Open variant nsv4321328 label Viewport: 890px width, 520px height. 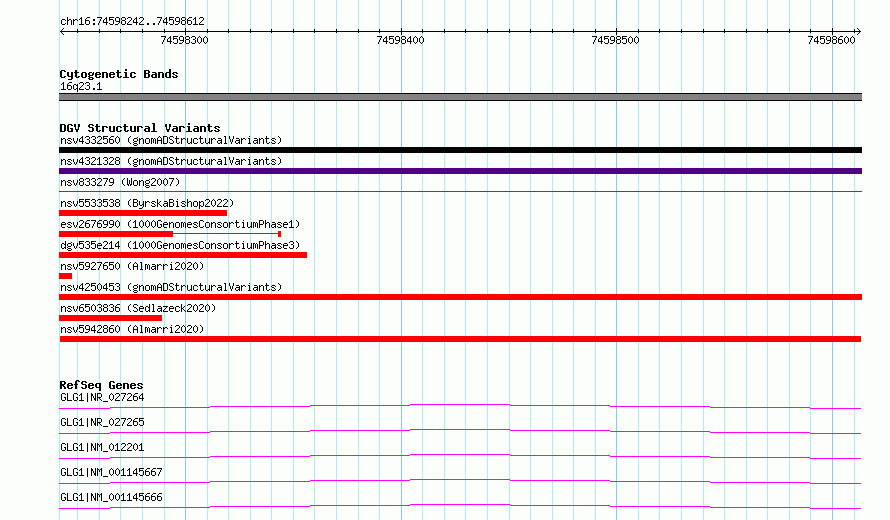[x=171, y=161]
